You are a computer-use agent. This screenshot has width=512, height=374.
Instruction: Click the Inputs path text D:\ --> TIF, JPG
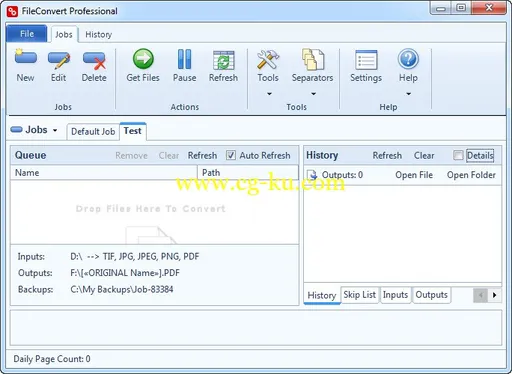coord(135,257)
